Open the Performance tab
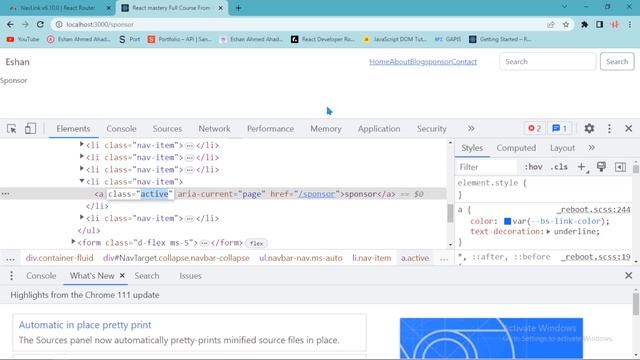The height and width of the screenshot is (360, 640). tap(270, 129)
